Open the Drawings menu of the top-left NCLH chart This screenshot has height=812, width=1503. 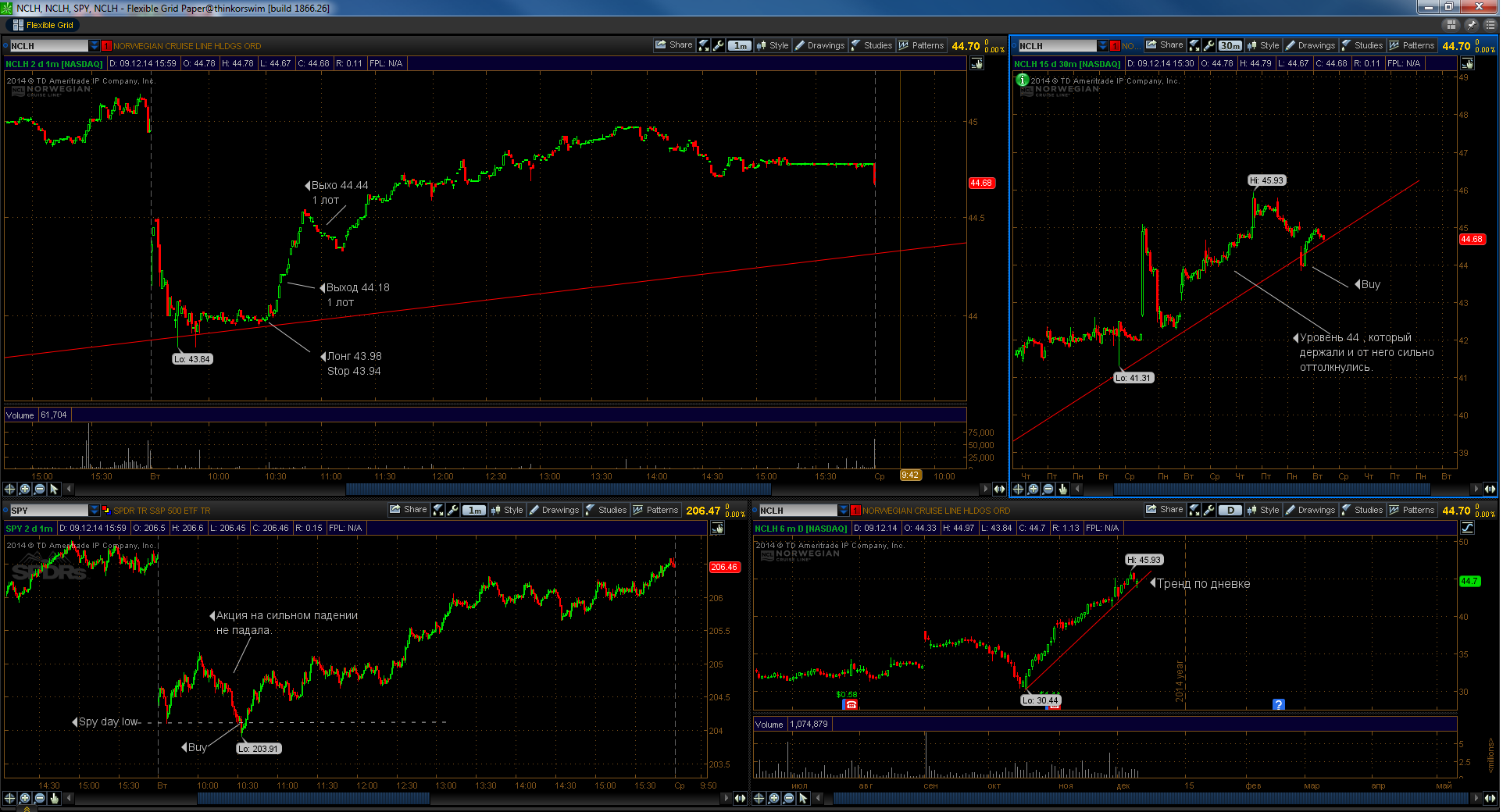[x=819, y=45]
